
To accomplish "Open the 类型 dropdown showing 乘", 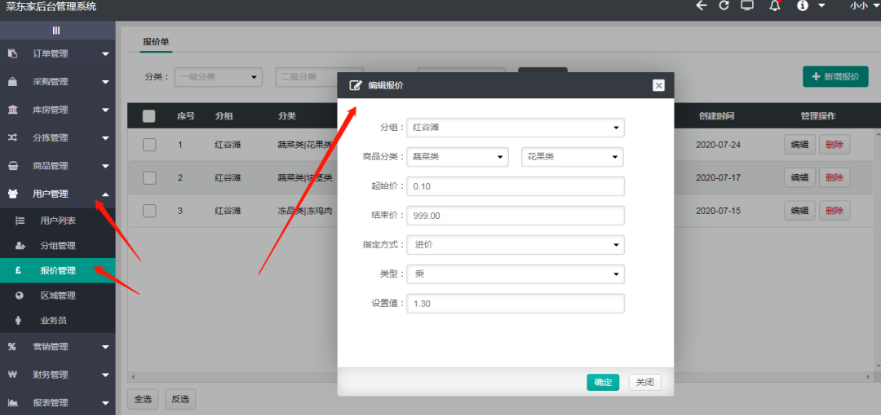I will pyautogui.click(x=517, y=274).
